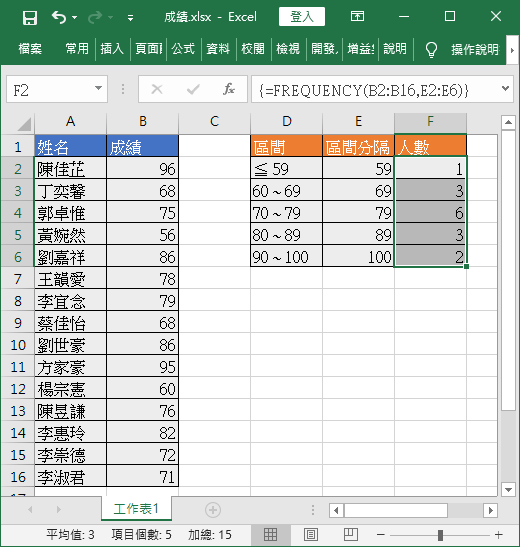Select the 姓名 header cell

coord(70,146)
